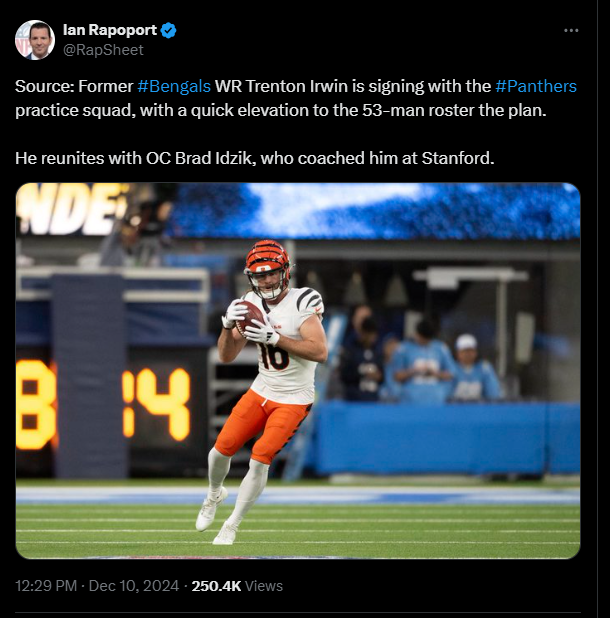The height and width of the screenshot is (618, 610).
Task: Follow the #Bengals hashtag
Action: coord(174,86)
